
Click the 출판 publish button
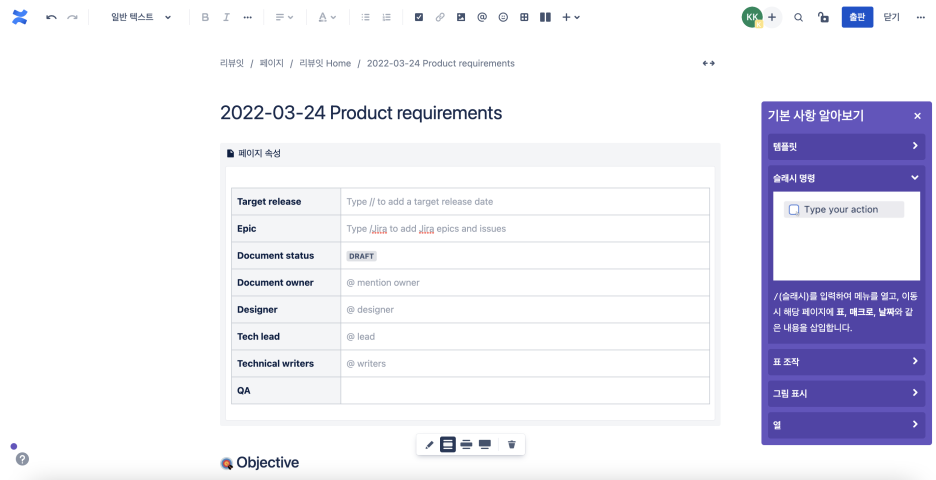pyautogui.click(x=857, y=17)
